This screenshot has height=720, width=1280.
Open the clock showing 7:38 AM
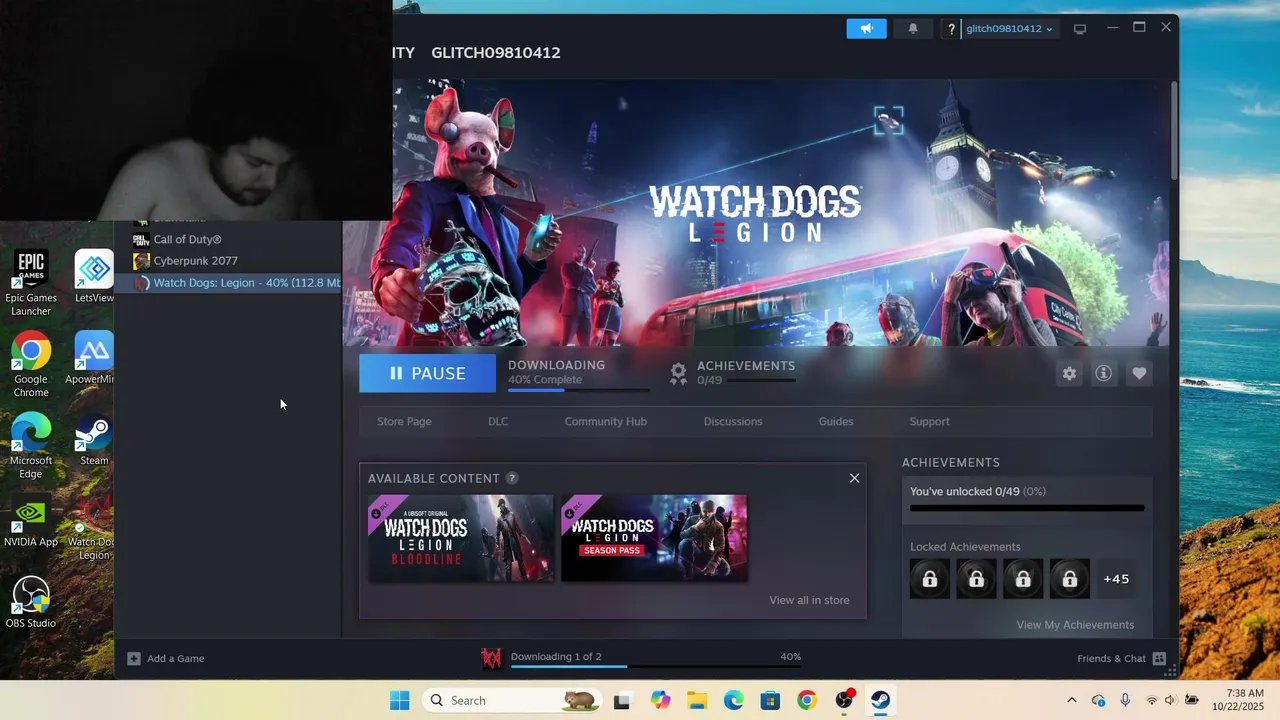(1238, 700)
